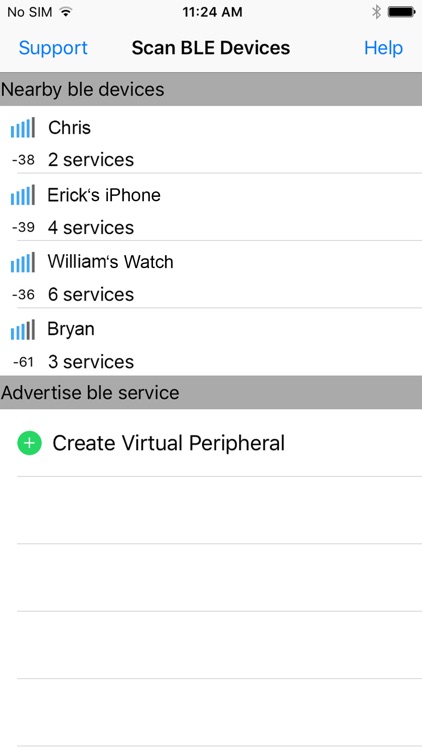Screen dimensions: 422x750
Task: Tap the Bluetooth icon in the status bar
Action: coord(377,12)
